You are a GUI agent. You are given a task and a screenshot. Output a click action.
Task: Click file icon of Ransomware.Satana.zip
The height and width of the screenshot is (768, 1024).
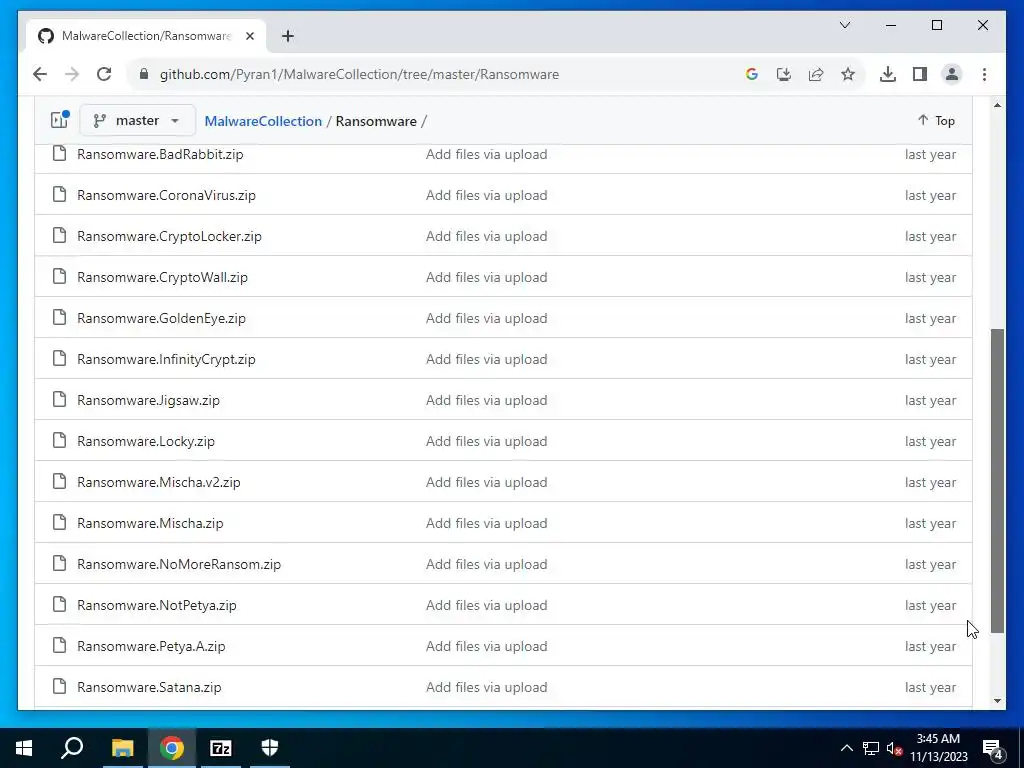point(59,686)
